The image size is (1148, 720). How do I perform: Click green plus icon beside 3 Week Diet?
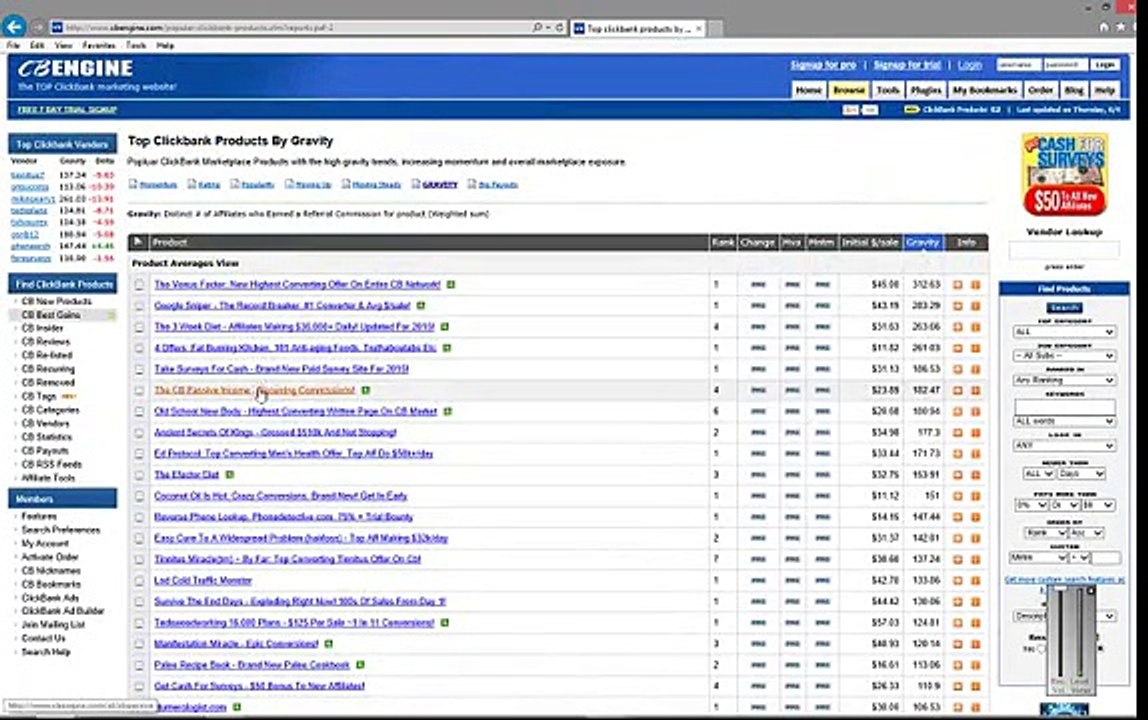(x=444, y=327)
